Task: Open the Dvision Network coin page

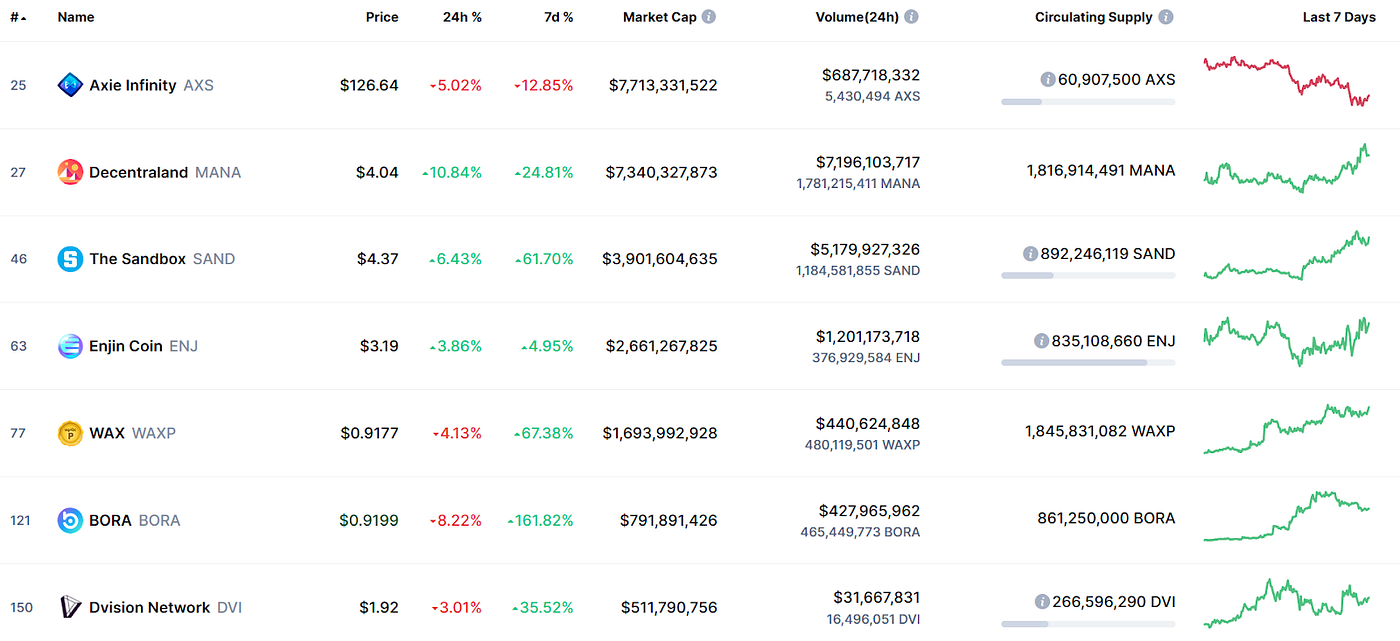Action: 150,607
